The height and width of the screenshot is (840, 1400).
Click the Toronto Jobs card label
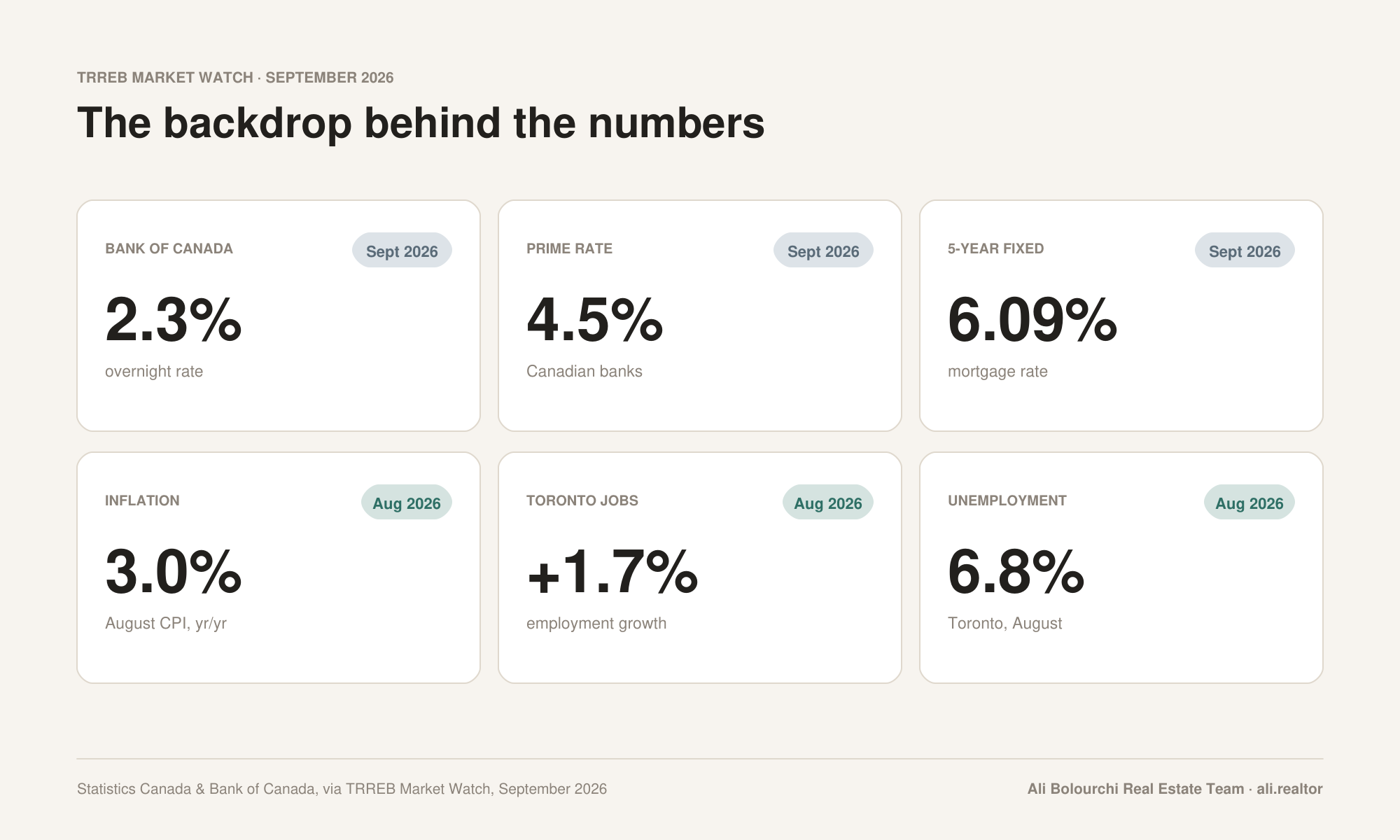[x=582, y=500]
